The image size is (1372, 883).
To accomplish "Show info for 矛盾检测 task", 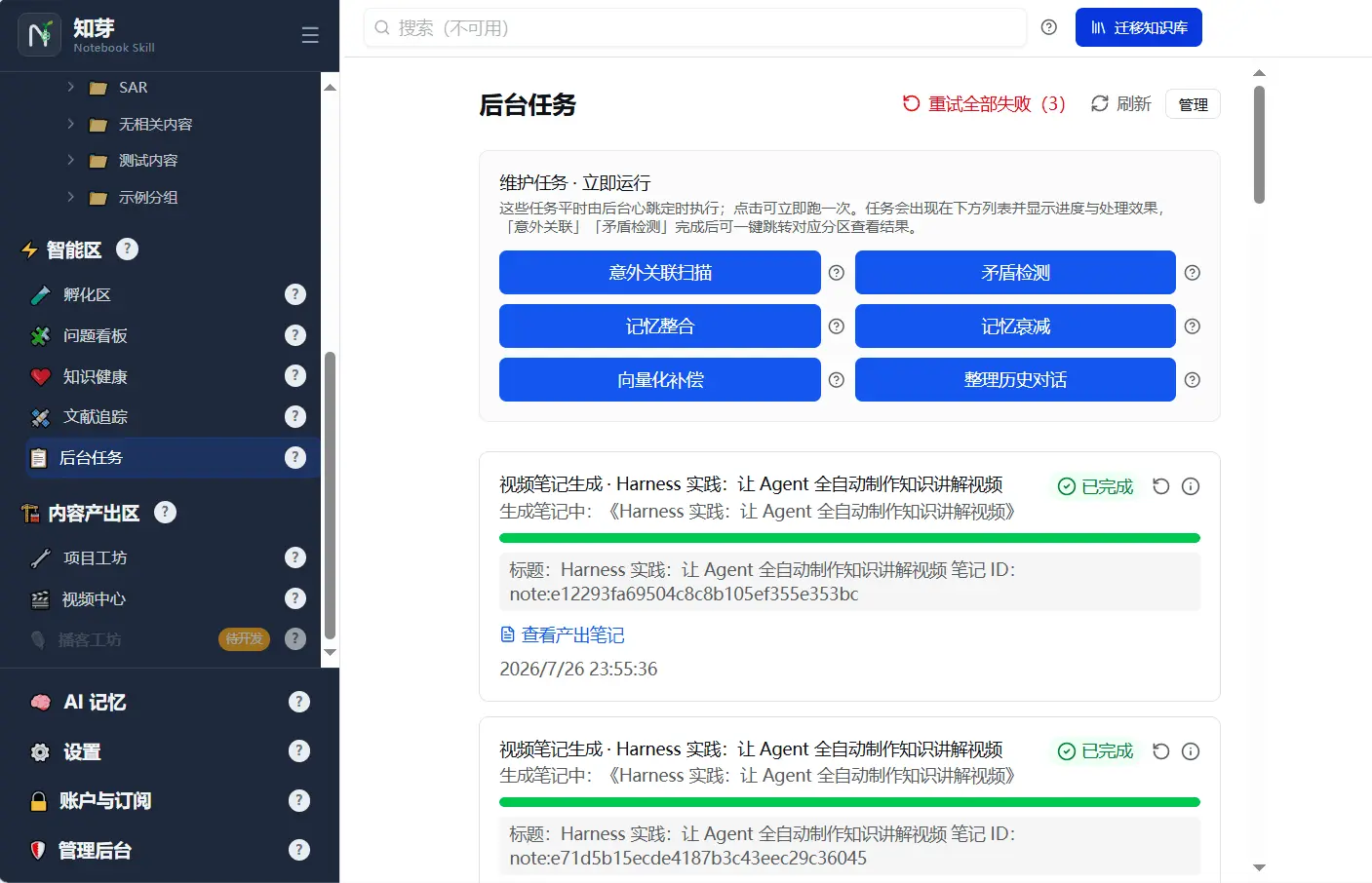I will pyautogui.click(x=1193, y=273).
